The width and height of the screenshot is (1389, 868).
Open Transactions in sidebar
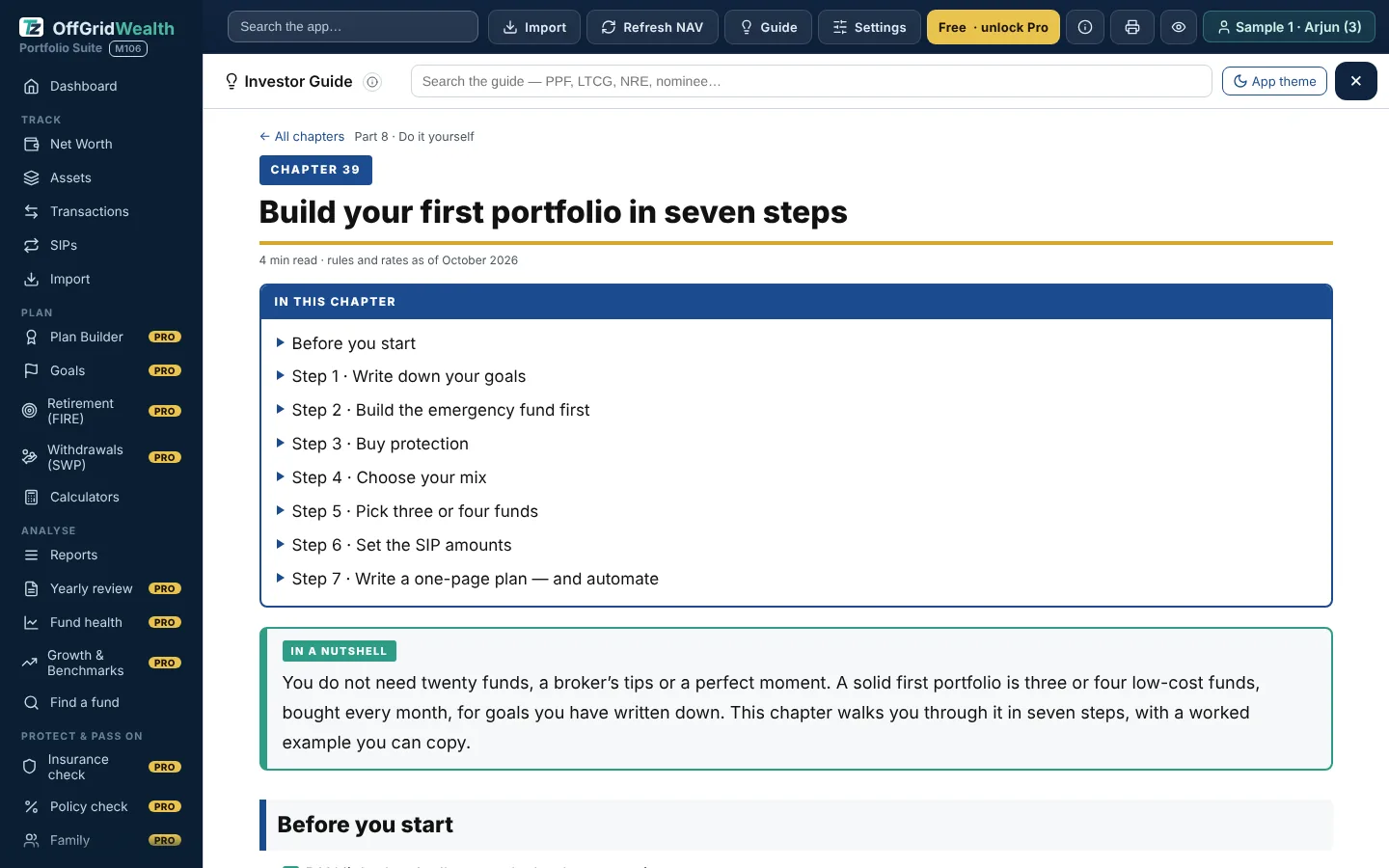101,211
